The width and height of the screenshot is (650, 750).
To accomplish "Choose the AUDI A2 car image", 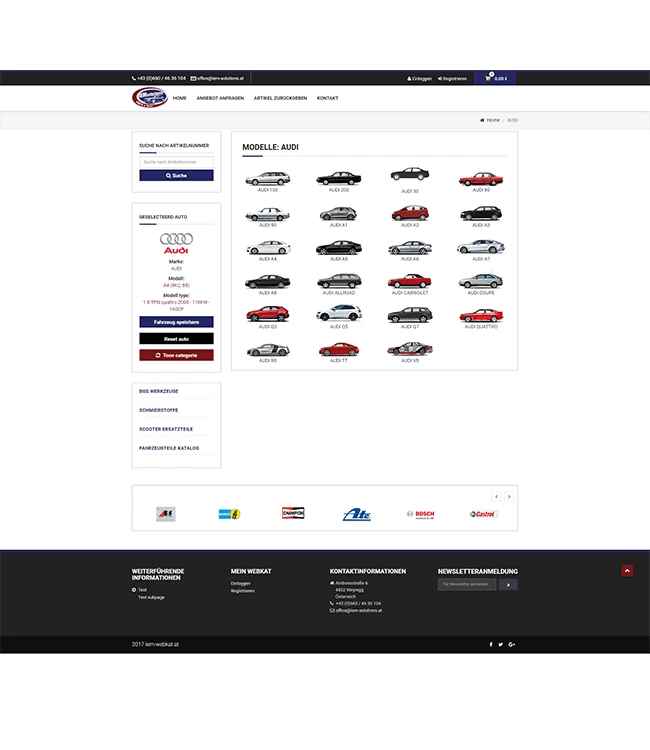I will click(x=410, y=213).
